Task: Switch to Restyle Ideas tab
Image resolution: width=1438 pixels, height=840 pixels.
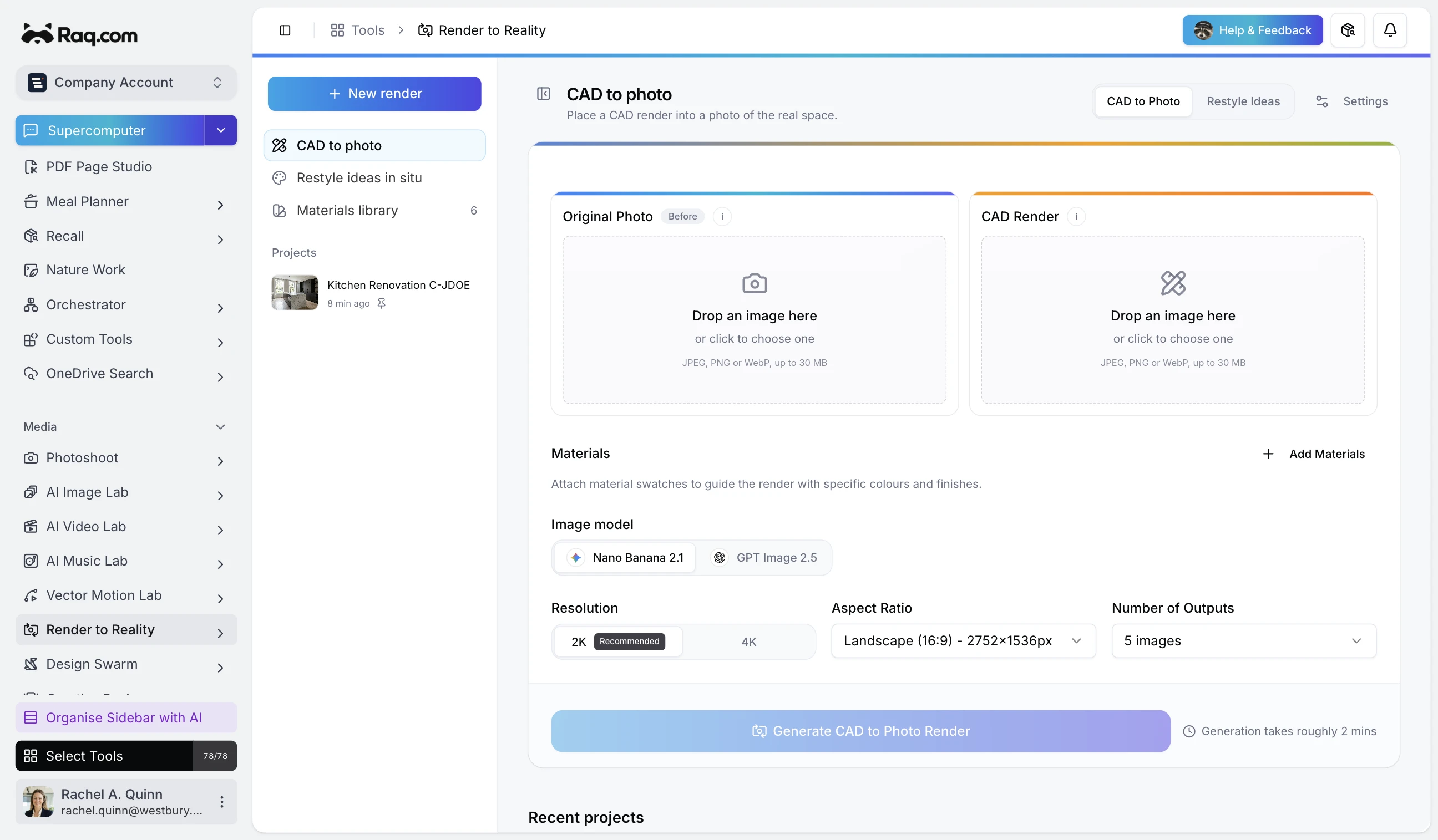Action: pyautogui.click(x=1243, y=101)
